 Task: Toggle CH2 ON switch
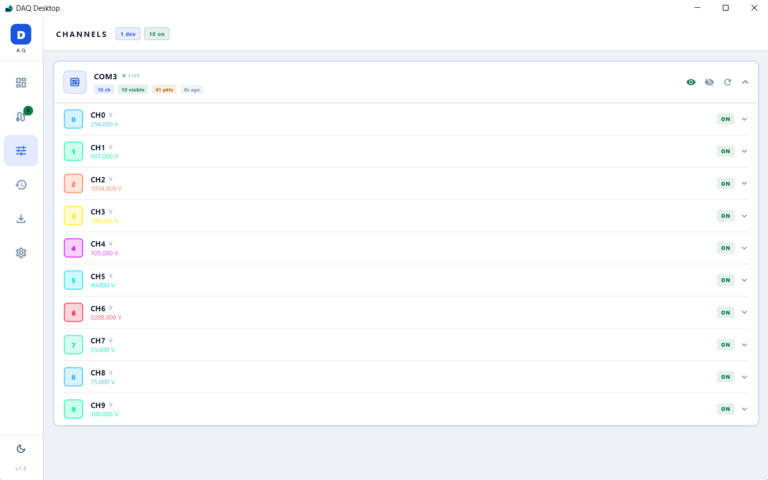pos(725,184)
